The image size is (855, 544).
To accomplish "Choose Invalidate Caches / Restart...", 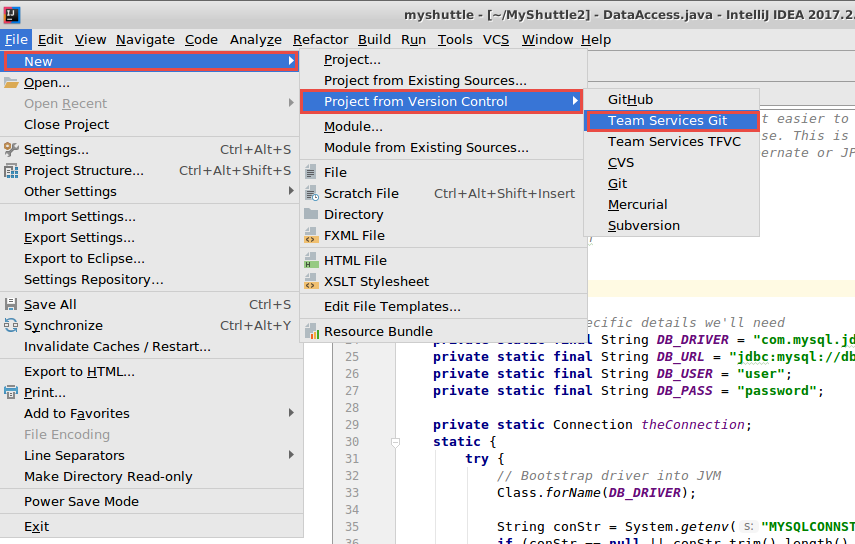I will coord(152,347).
